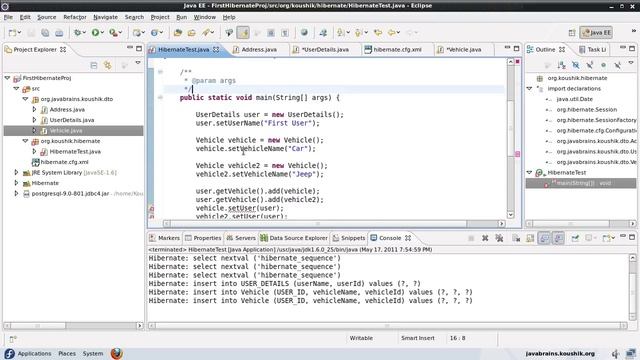Click the Run External Tools icon
640x360 pixels.
[113, 33]
